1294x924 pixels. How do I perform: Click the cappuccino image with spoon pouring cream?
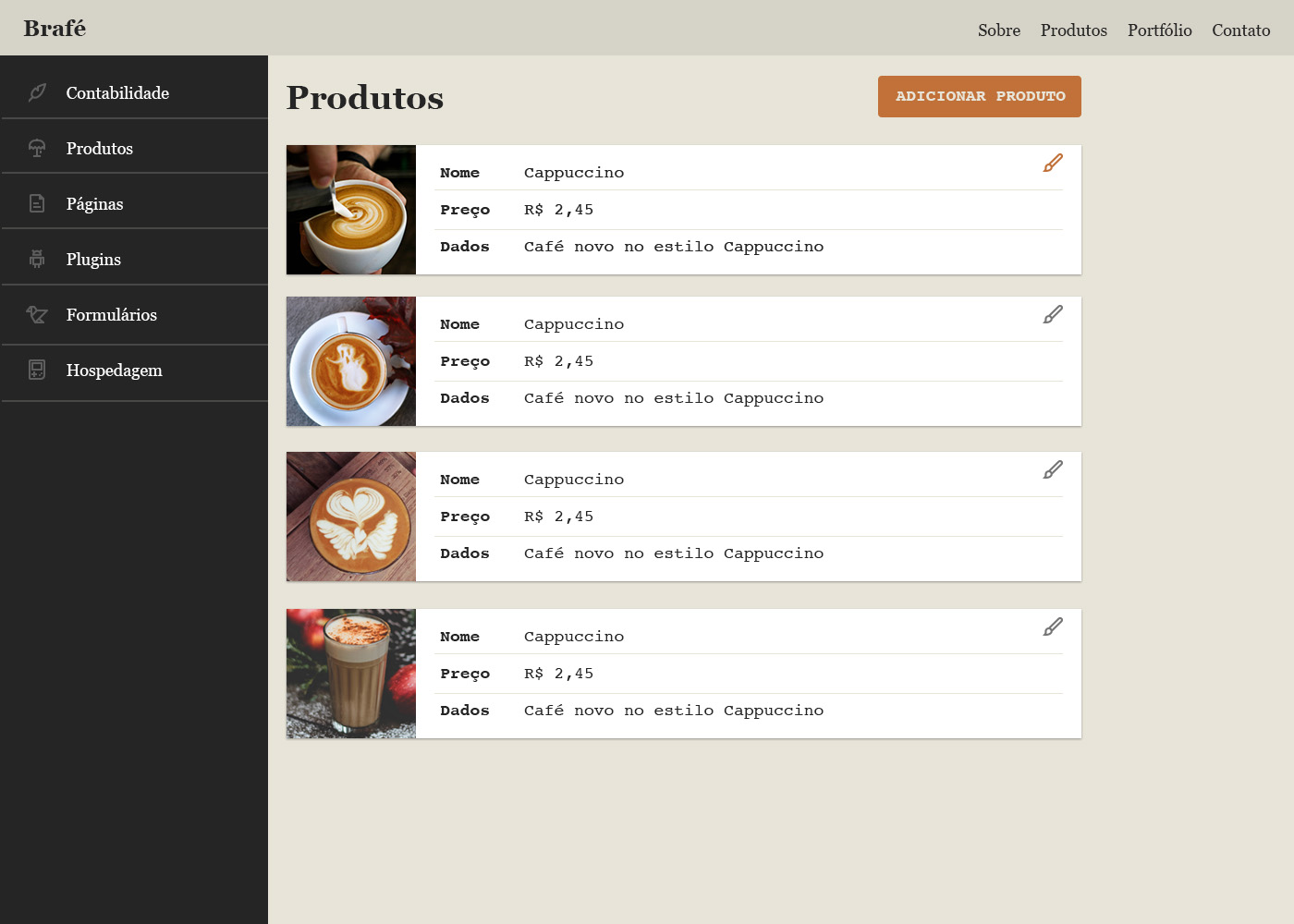351,210
